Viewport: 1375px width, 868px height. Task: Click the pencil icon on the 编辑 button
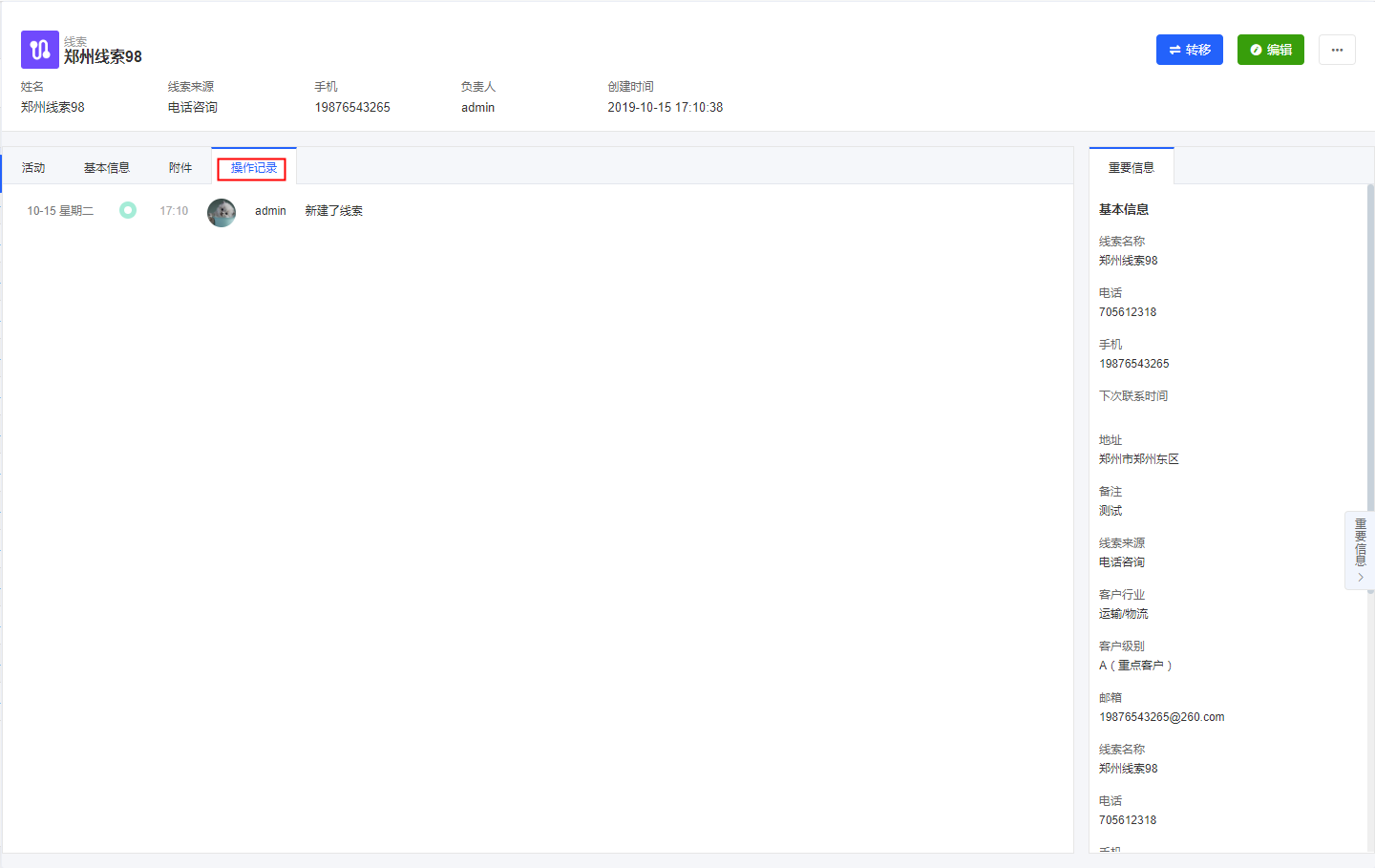tap(1256, 51)
